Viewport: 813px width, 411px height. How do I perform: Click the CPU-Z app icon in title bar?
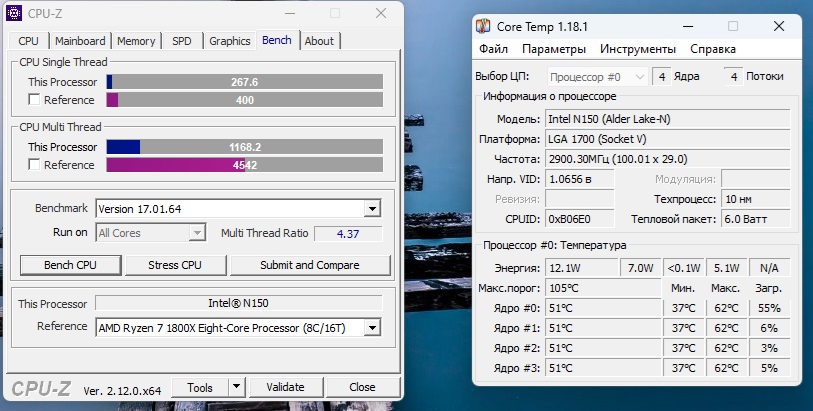pos(13,12)
